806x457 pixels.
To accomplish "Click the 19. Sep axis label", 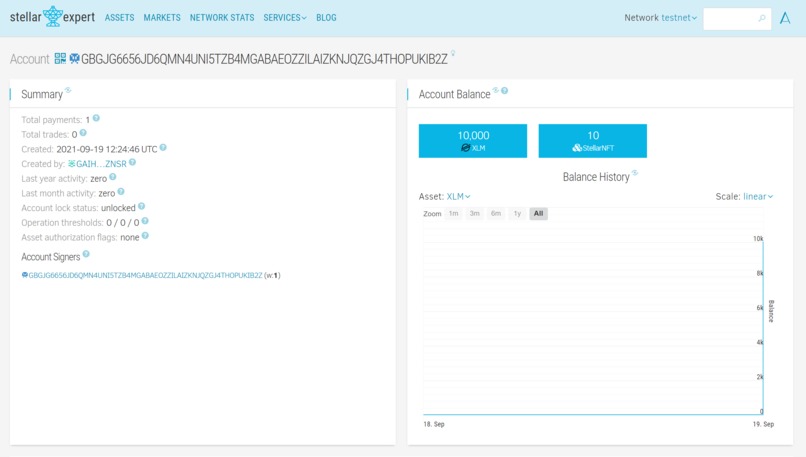I will click(x=763, y=424).
